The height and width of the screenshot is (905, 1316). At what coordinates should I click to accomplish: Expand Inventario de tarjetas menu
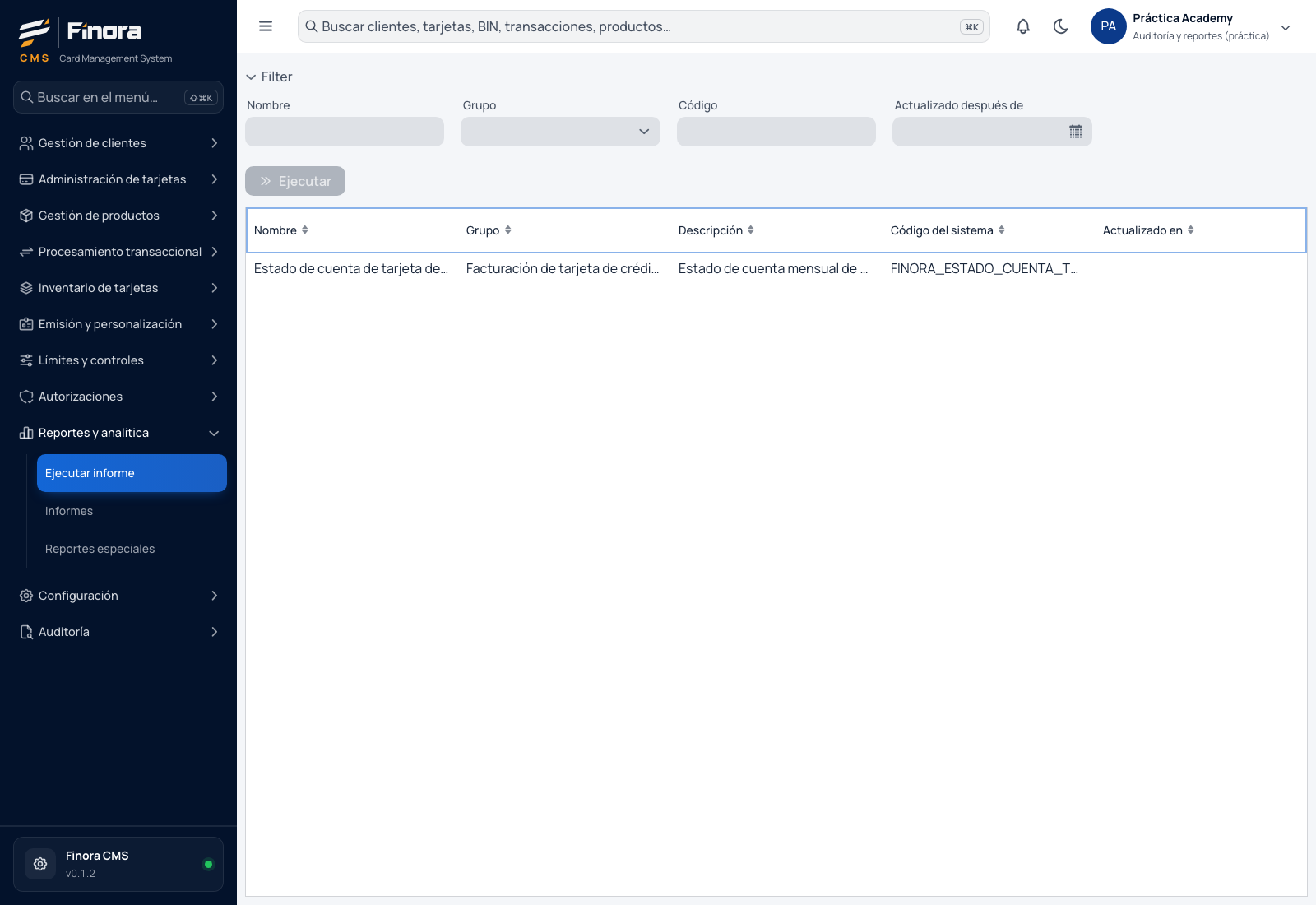click(118, 288)
